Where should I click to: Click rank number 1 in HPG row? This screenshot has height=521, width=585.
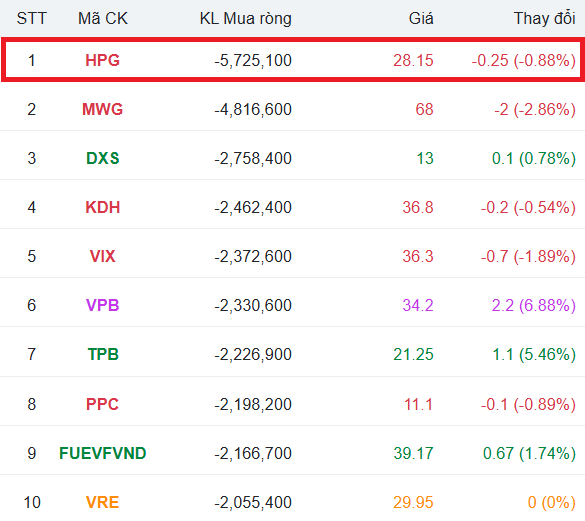coord(32,60)
